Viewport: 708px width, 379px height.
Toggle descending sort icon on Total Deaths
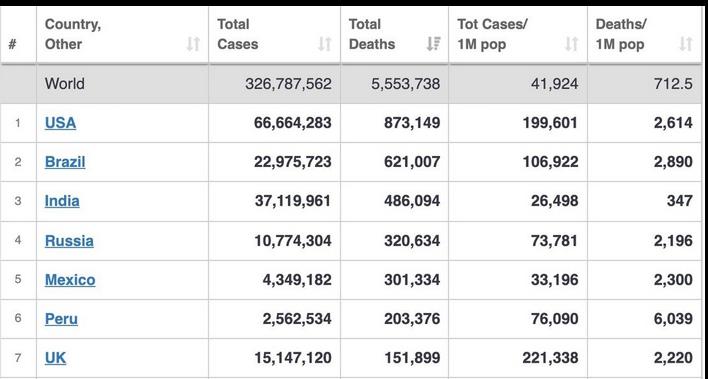433,44
